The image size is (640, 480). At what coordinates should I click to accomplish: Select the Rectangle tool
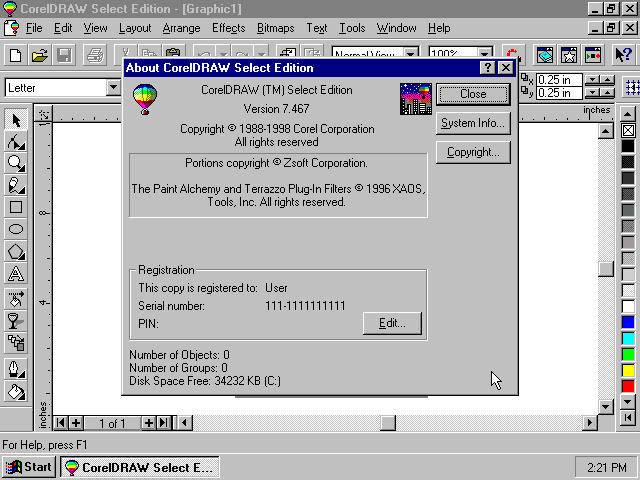pos(16,207)
